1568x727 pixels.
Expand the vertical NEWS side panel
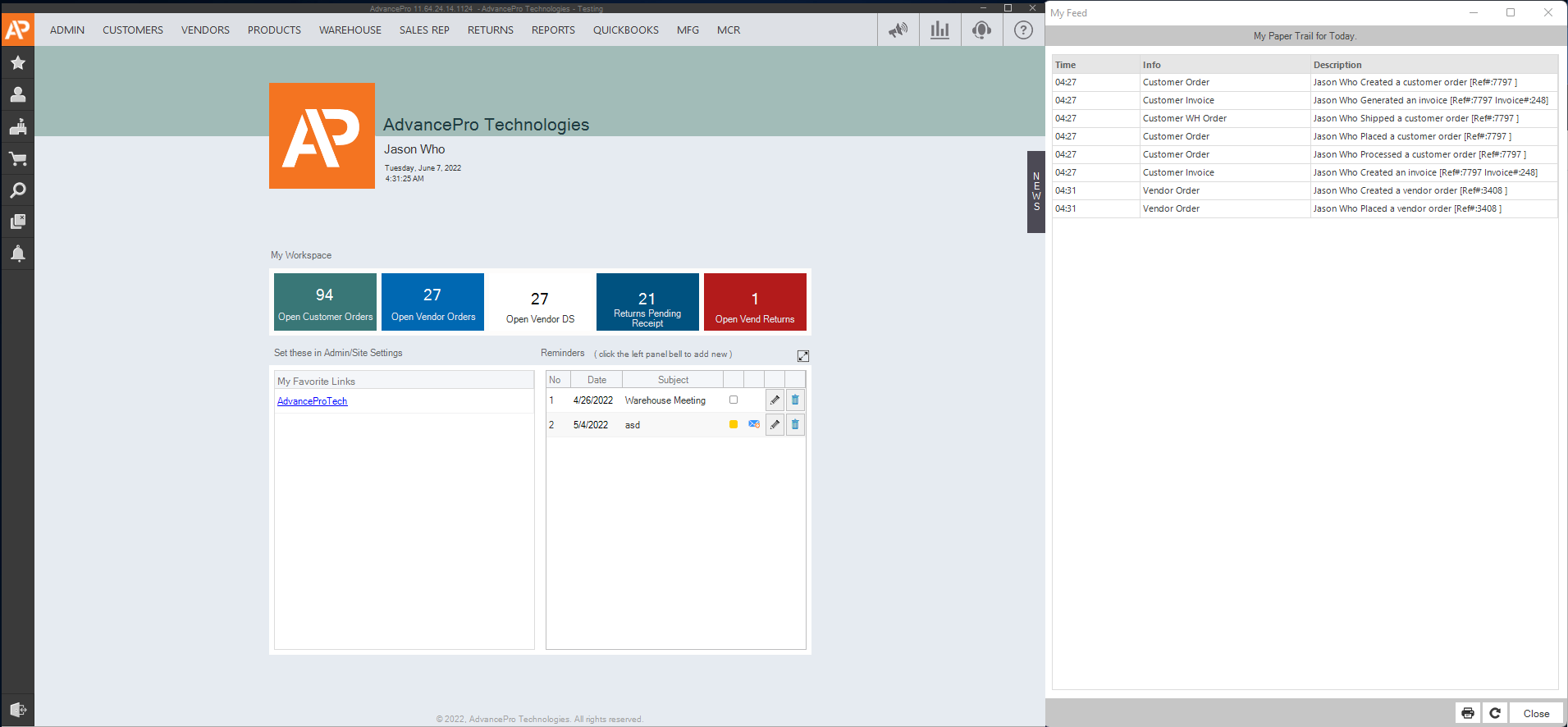tap(1035, 191)
